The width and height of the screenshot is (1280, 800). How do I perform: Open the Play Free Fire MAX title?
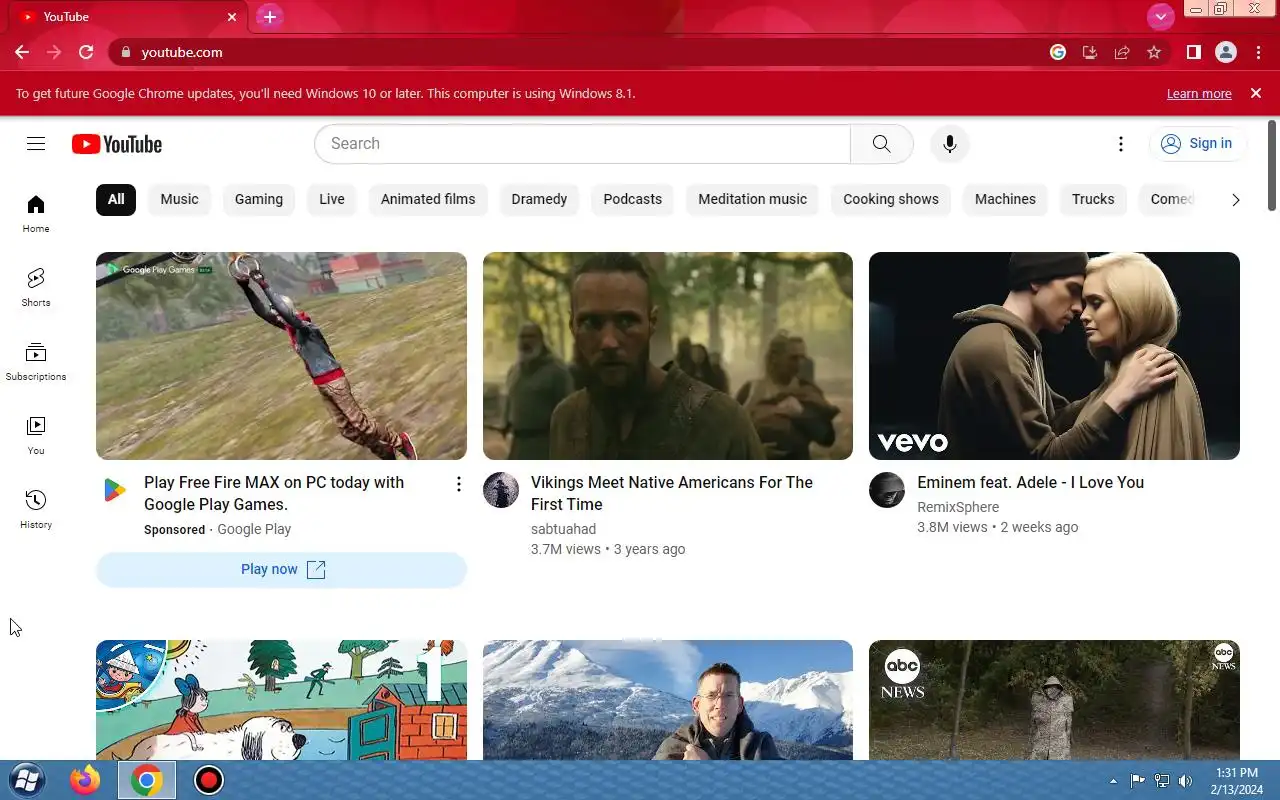[274, 493]
